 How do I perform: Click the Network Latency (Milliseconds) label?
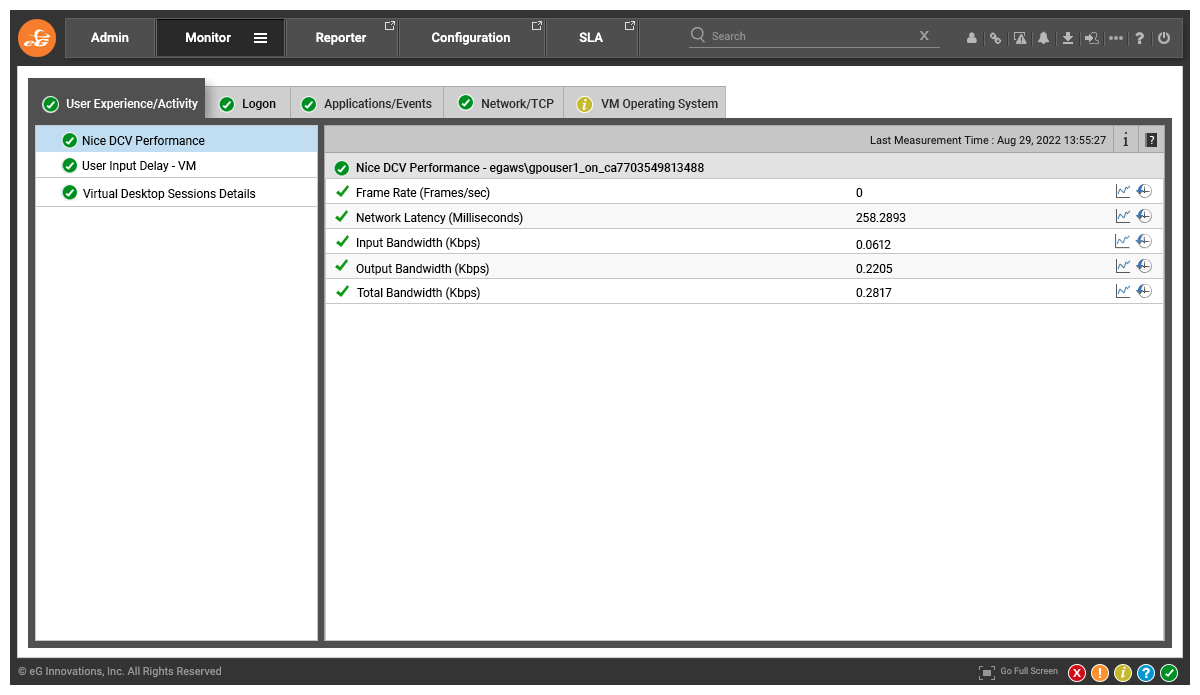pyautogui.click(x=439, y=217)
